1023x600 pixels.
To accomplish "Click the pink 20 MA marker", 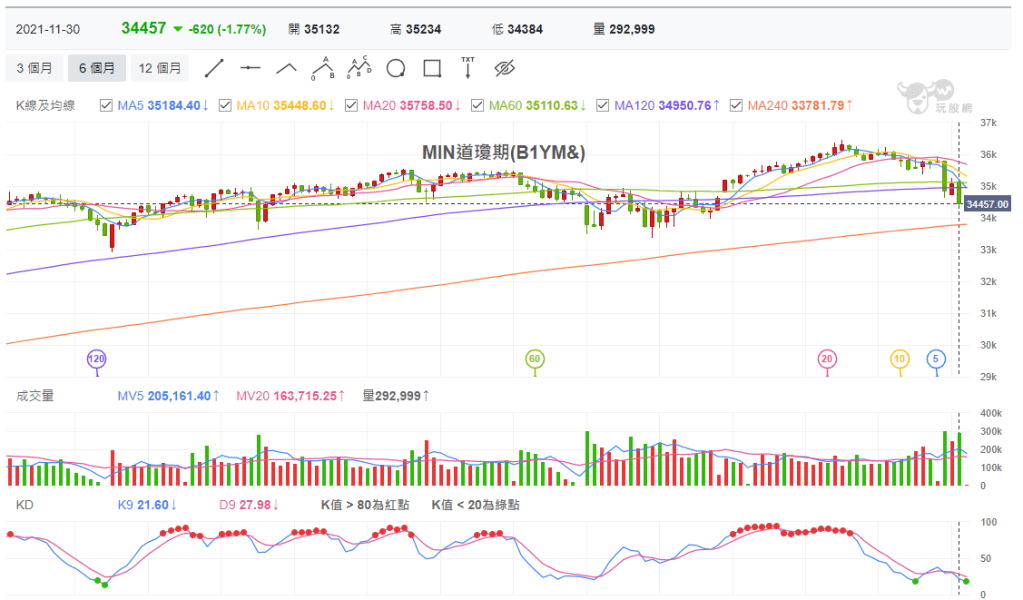I will pos(826,358).
